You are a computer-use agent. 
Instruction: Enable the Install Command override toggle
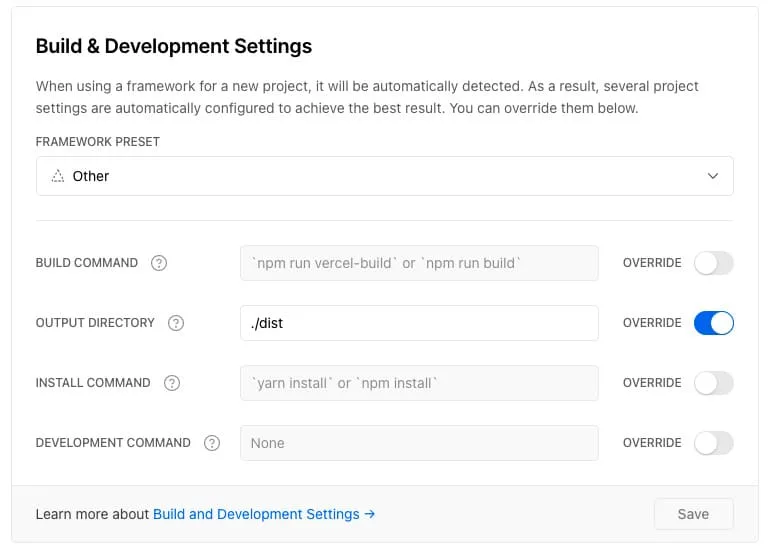point(713,383)
